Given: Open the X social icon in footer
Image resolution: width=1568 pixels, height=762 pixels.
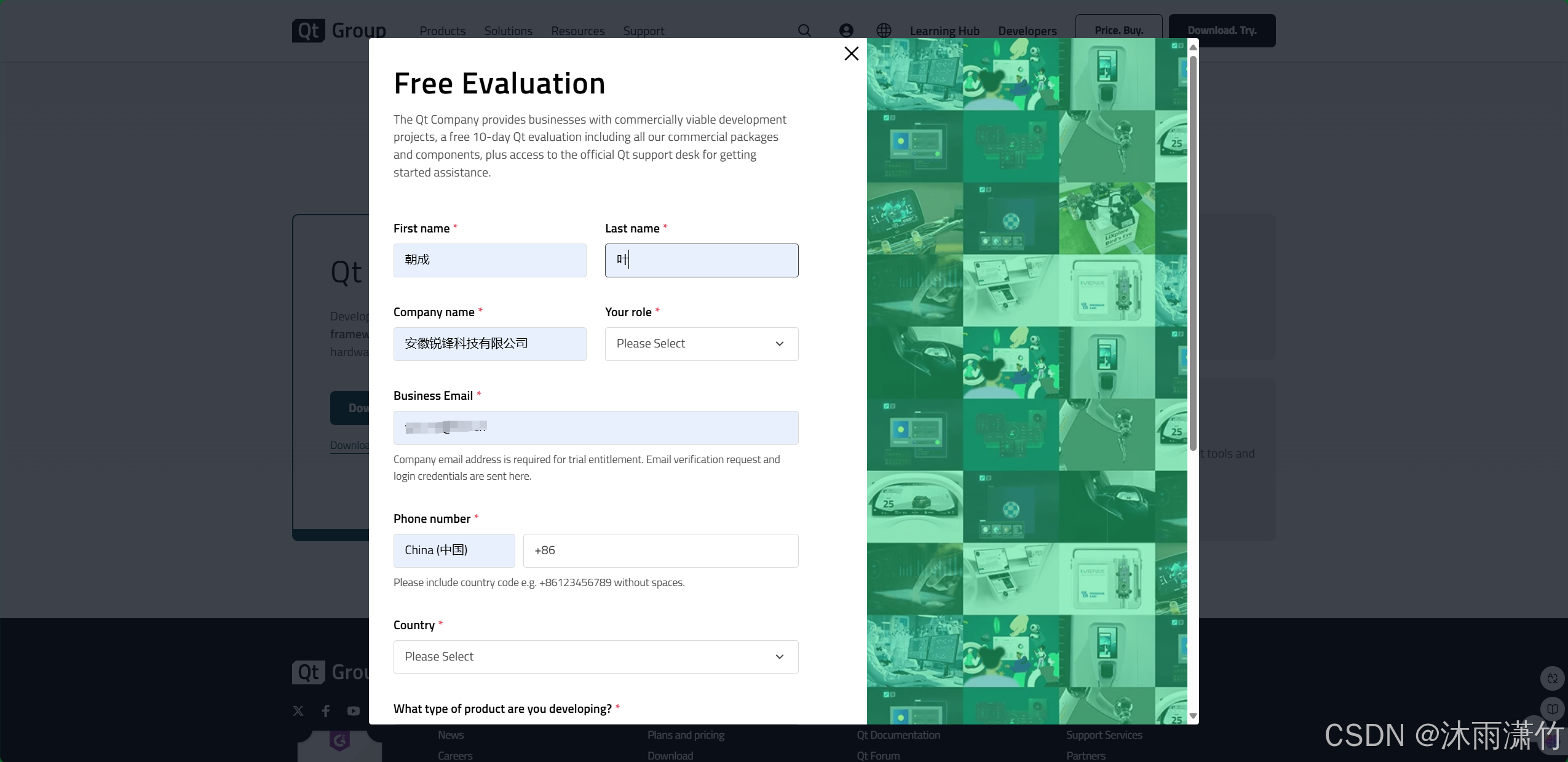Looking at the screenshot, I should pyautogui.click(x=298, y=711).
